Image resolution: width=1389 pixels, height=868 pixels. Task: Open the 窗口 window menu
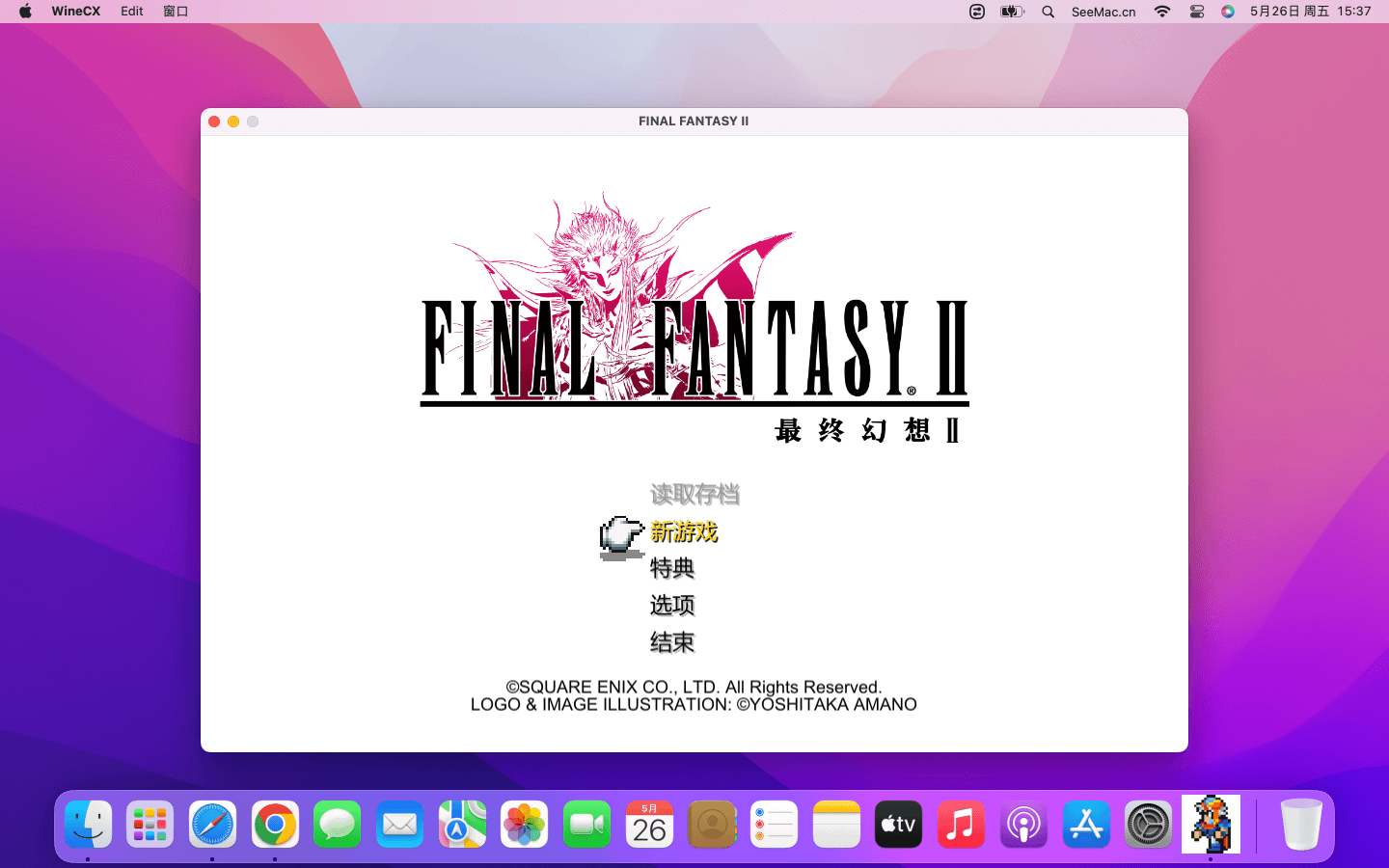pyautogui.click(x=176, y=12)
